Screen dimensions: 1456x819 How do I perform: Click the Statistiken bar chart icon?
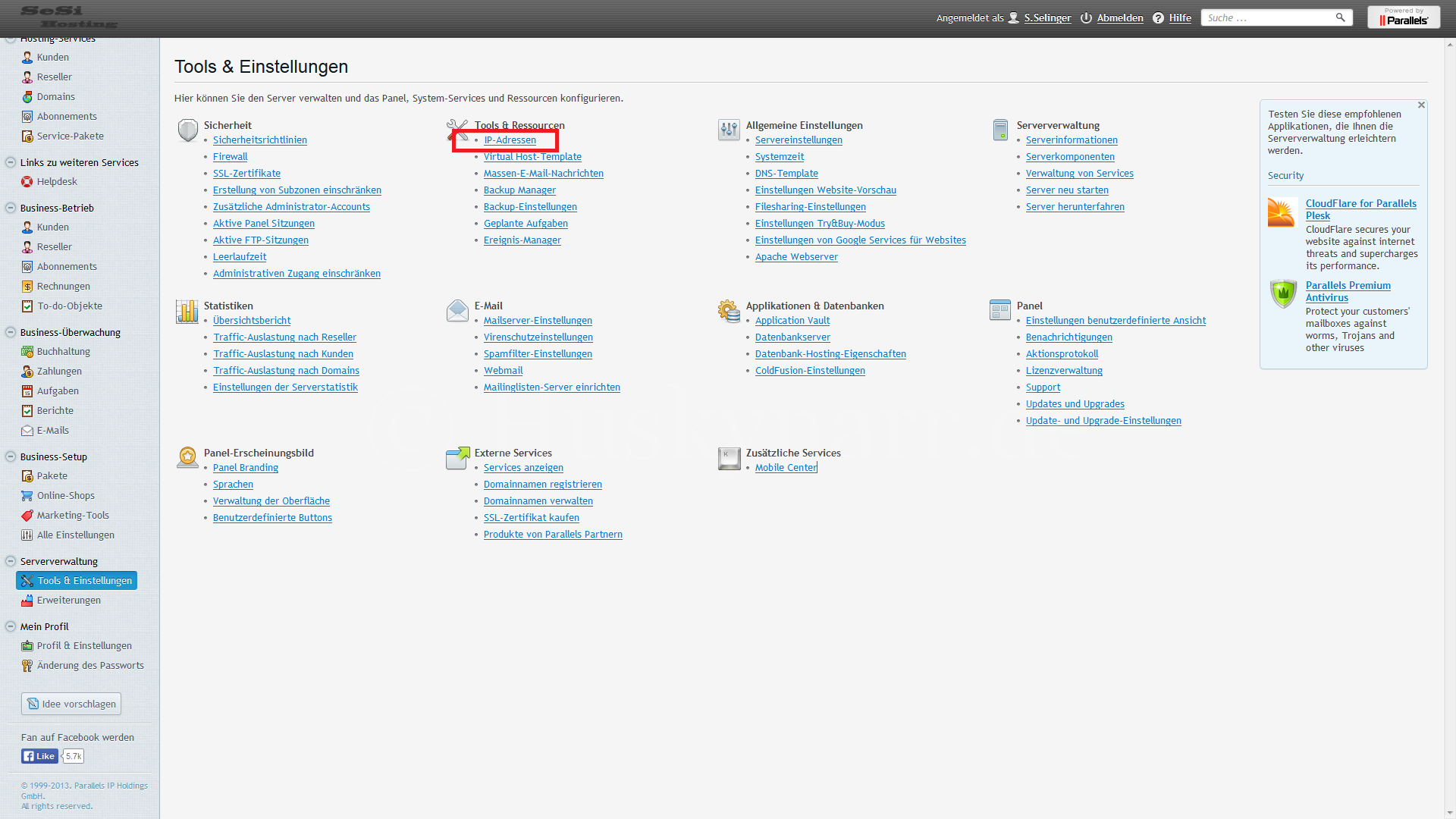(187, 311)
